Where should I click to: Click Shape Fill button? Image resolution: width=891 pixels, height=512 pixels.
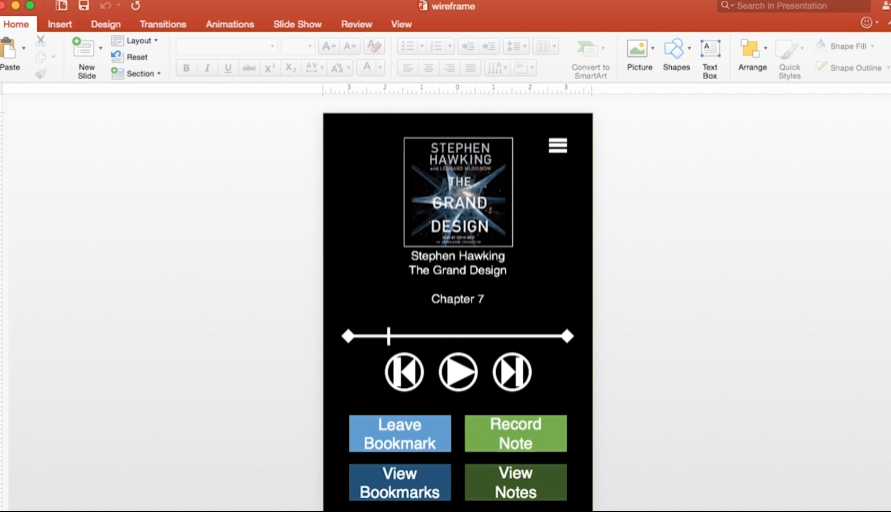(x=845, y=46)
